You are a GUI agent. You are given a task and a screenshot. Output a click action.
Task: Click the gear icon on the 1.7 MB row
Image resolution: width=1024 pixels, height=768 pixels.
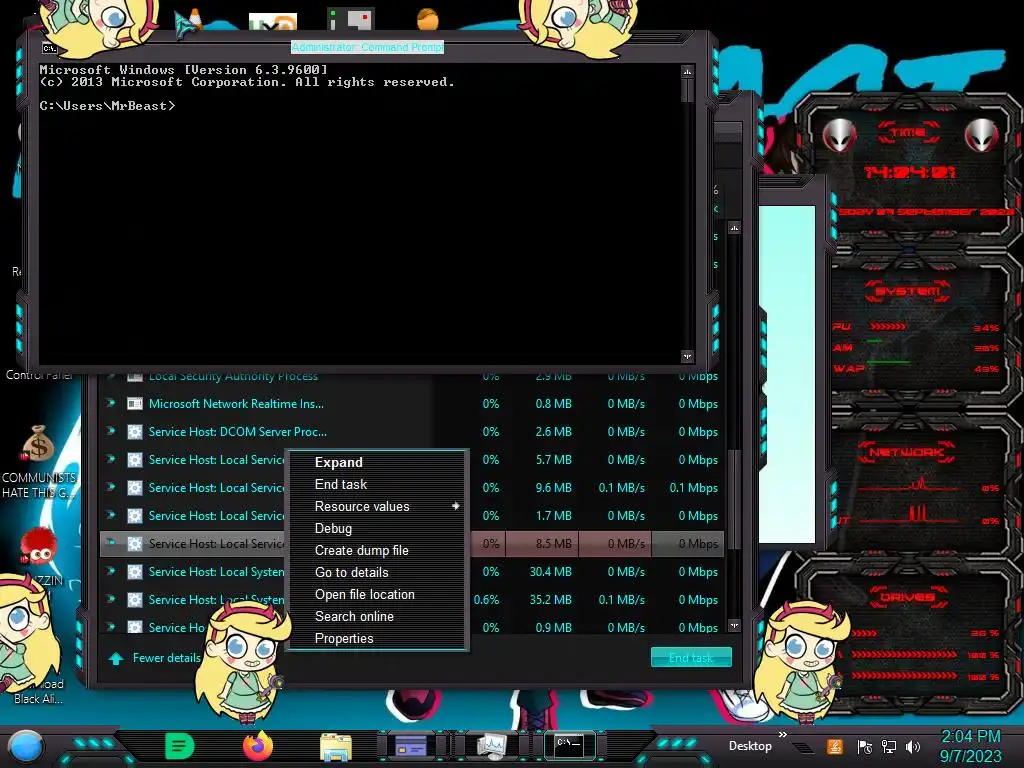coord(135,516)
